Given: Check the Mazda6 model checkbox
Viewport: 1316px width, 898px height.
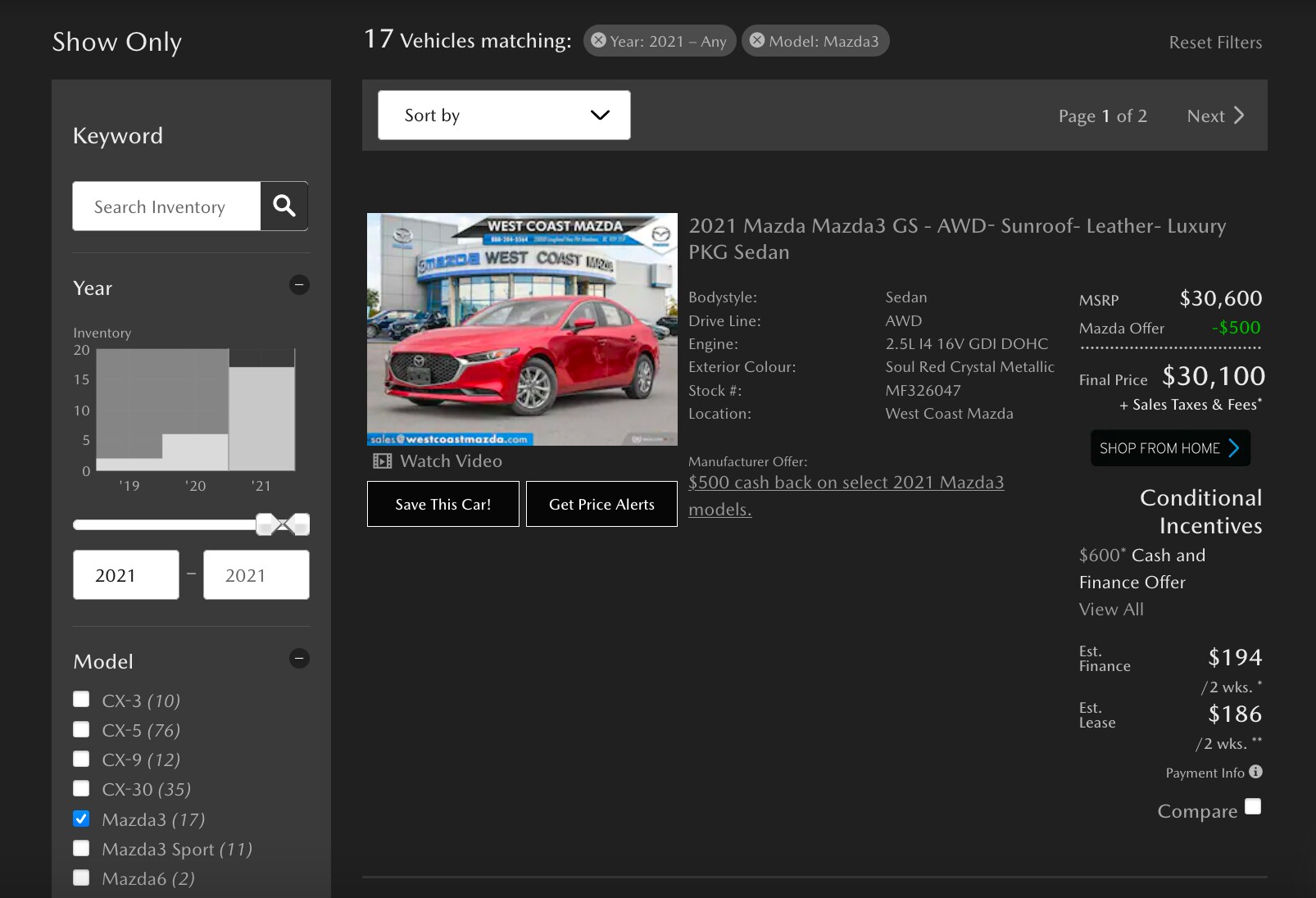Looking at the screenshot, I should [81, 877].
